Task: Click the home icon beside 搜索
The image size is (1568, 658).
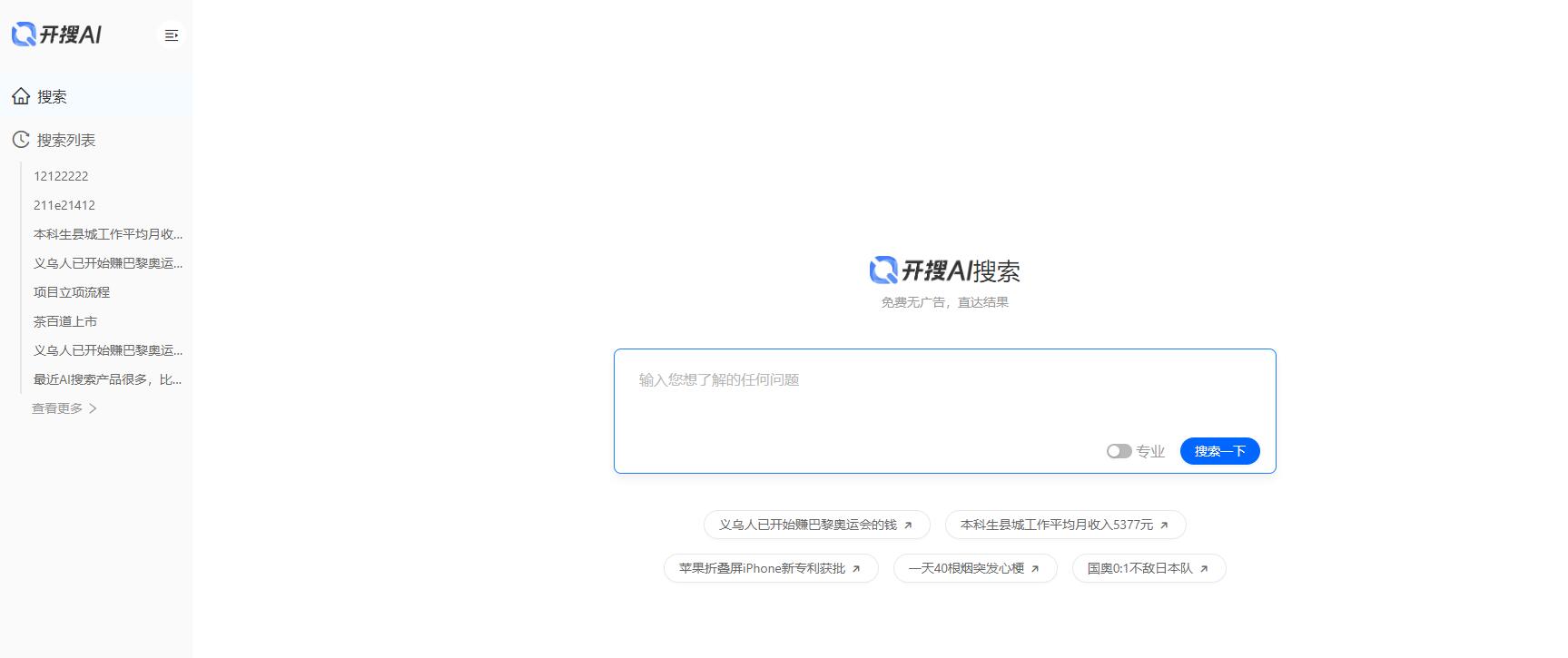Action: (x=21, y=96)
